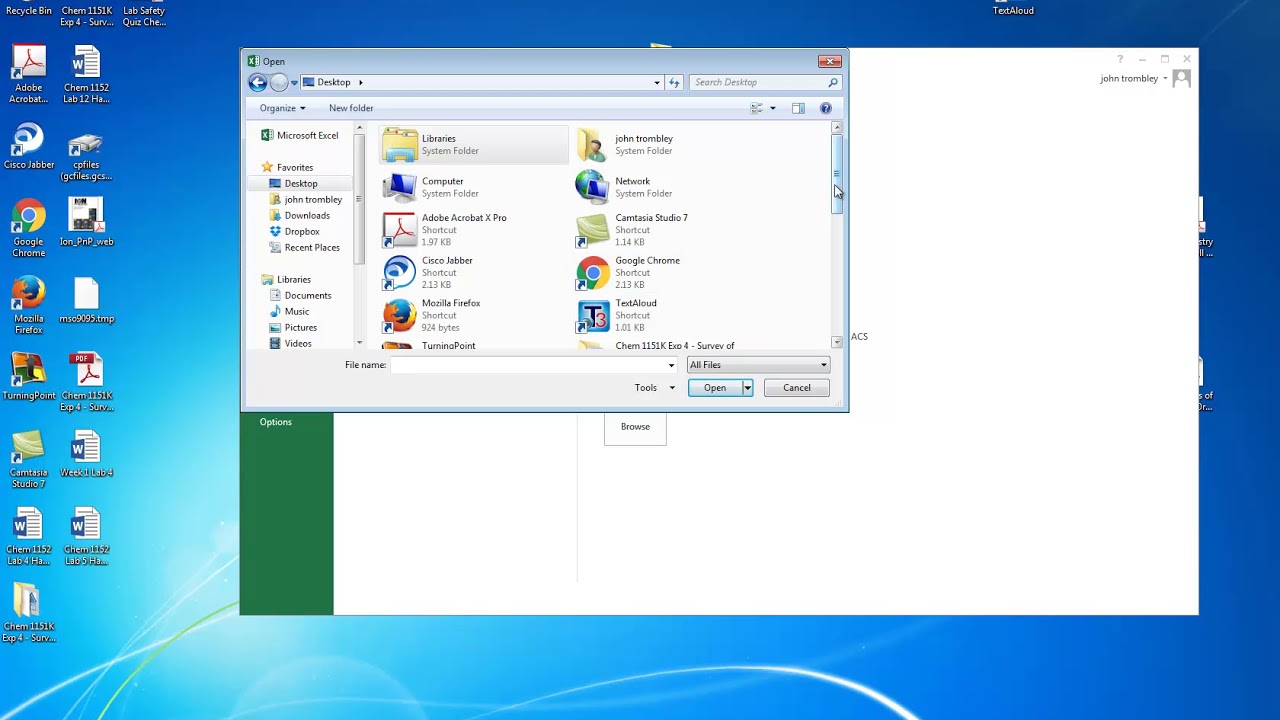Open the All Files type dropdown
1280x720 pixels.
point(758,365)
